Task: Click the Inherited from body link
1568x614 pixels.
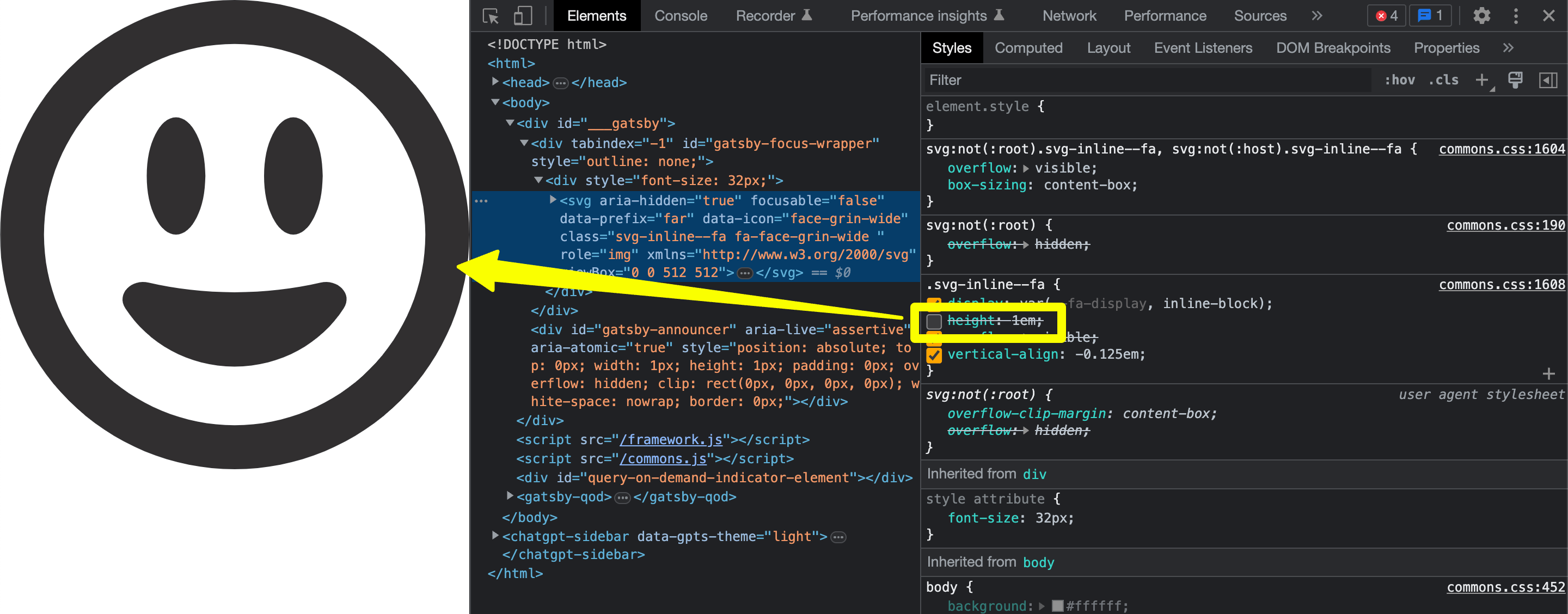Action: pos(1038,563)
